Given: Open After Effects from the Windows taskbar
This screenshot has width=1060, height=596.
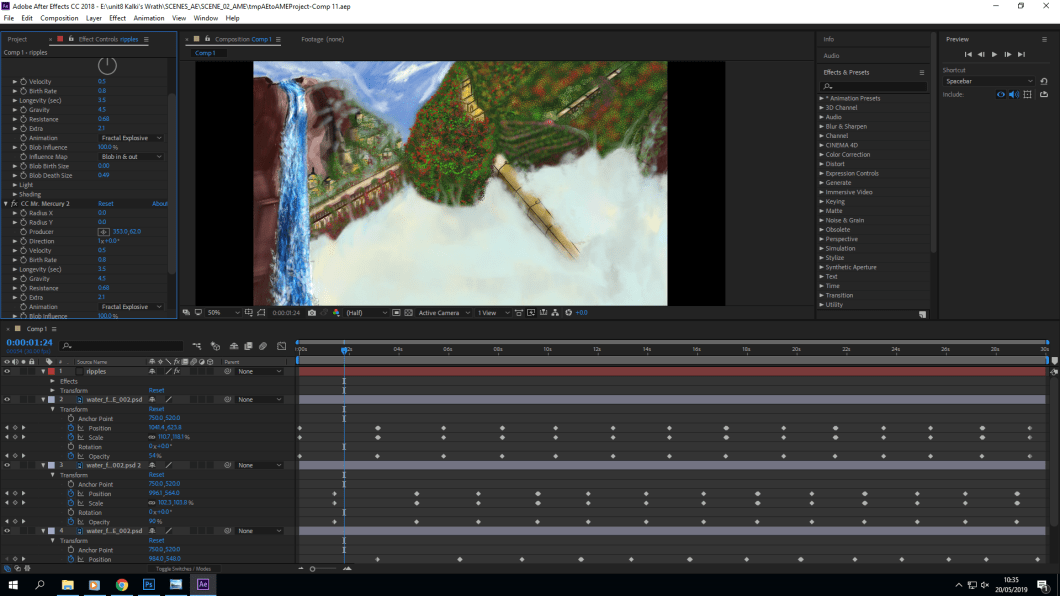Looking at the screenshot, I should point(203,584).
